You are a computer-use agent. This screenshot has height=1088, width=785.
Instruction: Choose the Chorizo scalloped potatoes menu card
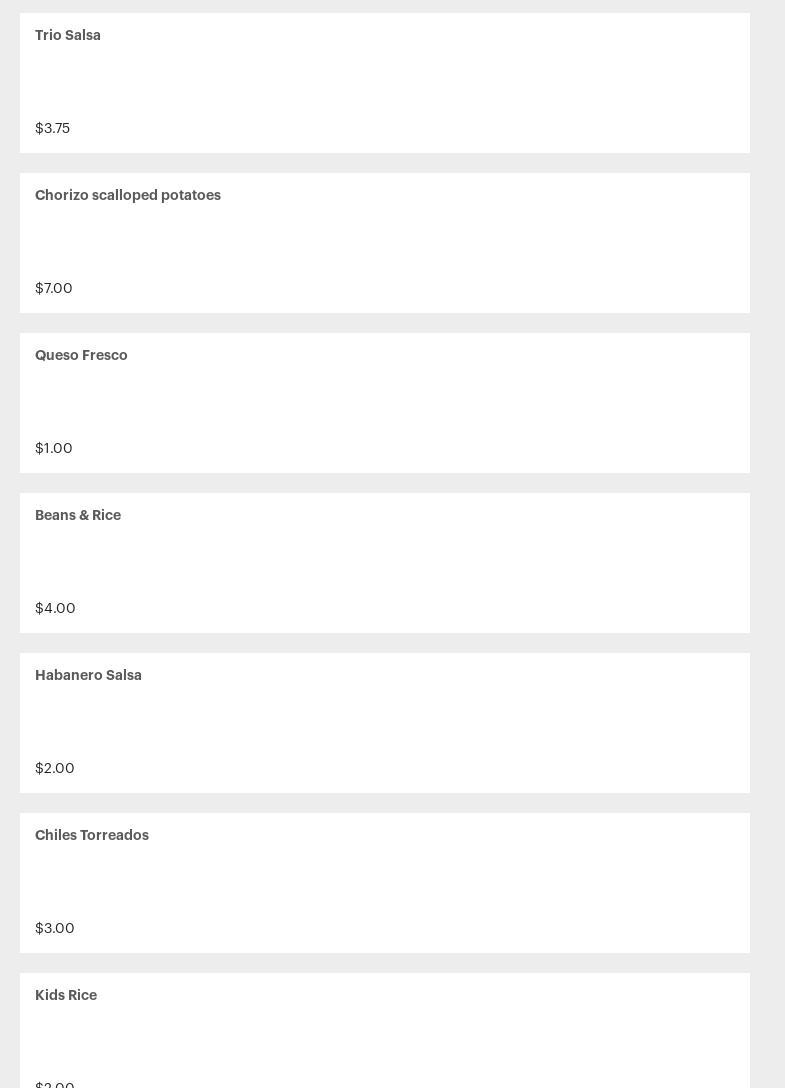click(384, 242)
